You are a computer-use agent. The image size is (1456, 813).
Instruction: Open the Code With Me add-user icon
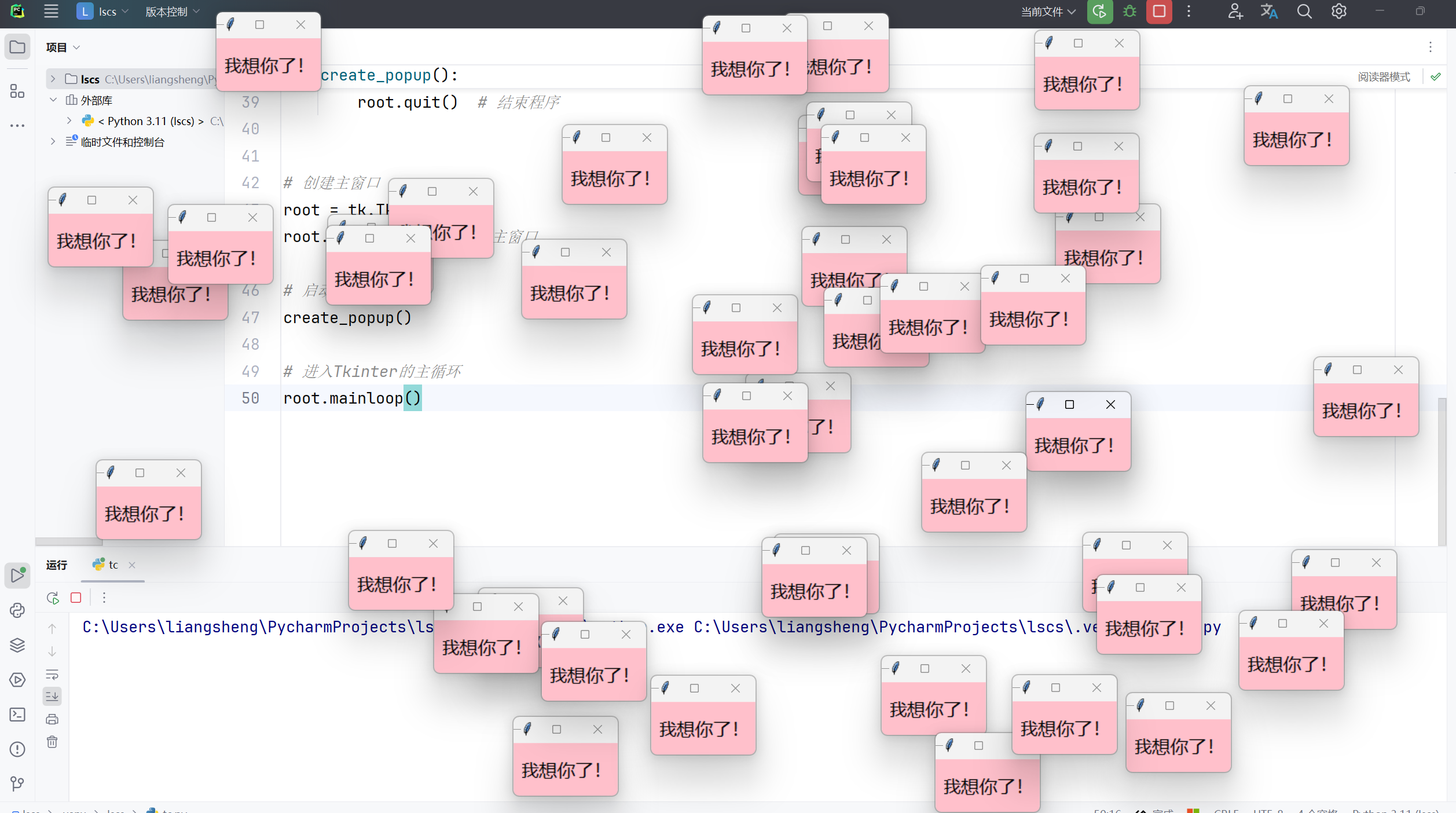[1235, 12]
